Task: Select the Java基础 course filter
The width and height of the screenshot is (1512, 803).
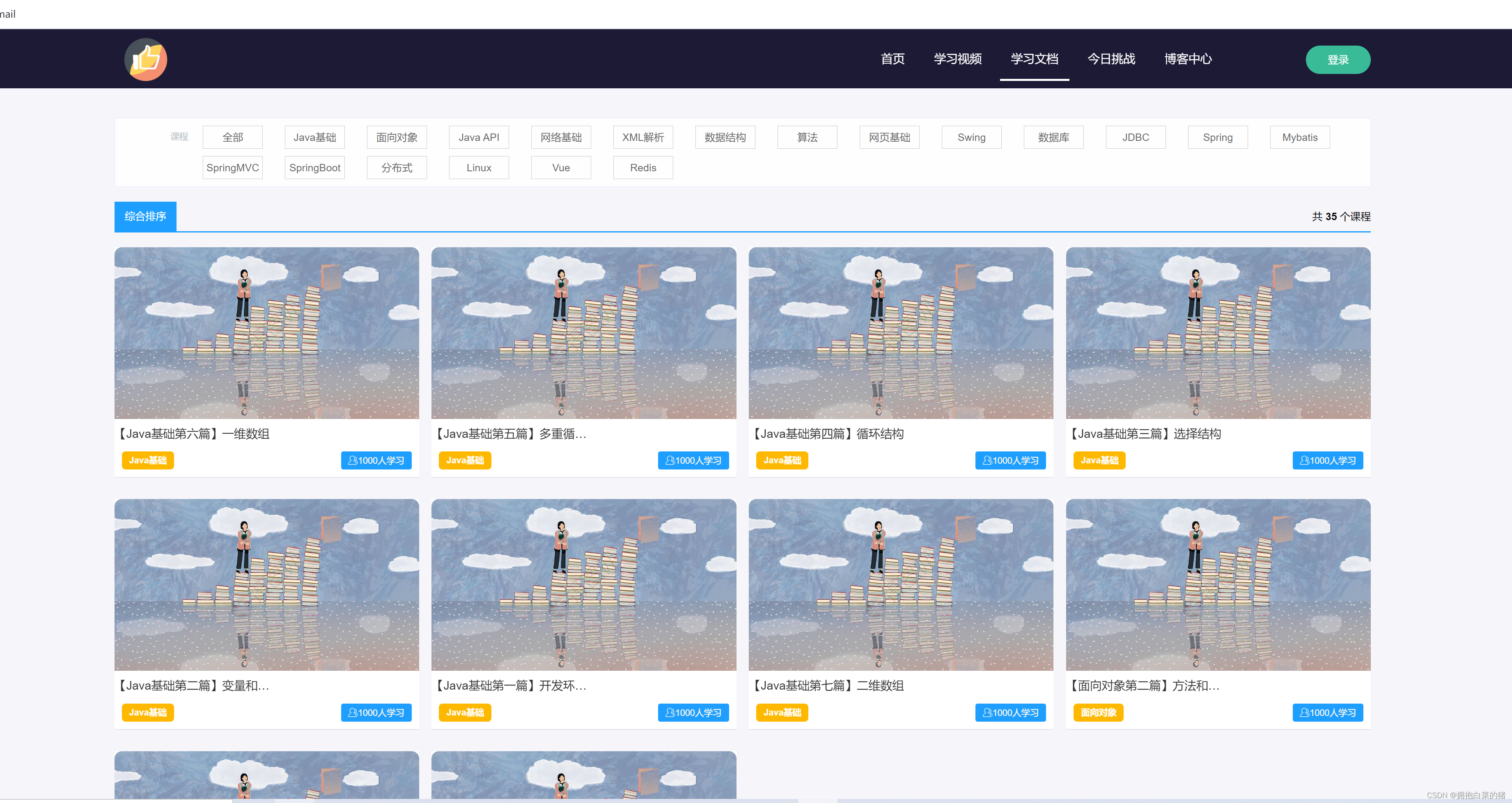Action: tap(314, 138)
